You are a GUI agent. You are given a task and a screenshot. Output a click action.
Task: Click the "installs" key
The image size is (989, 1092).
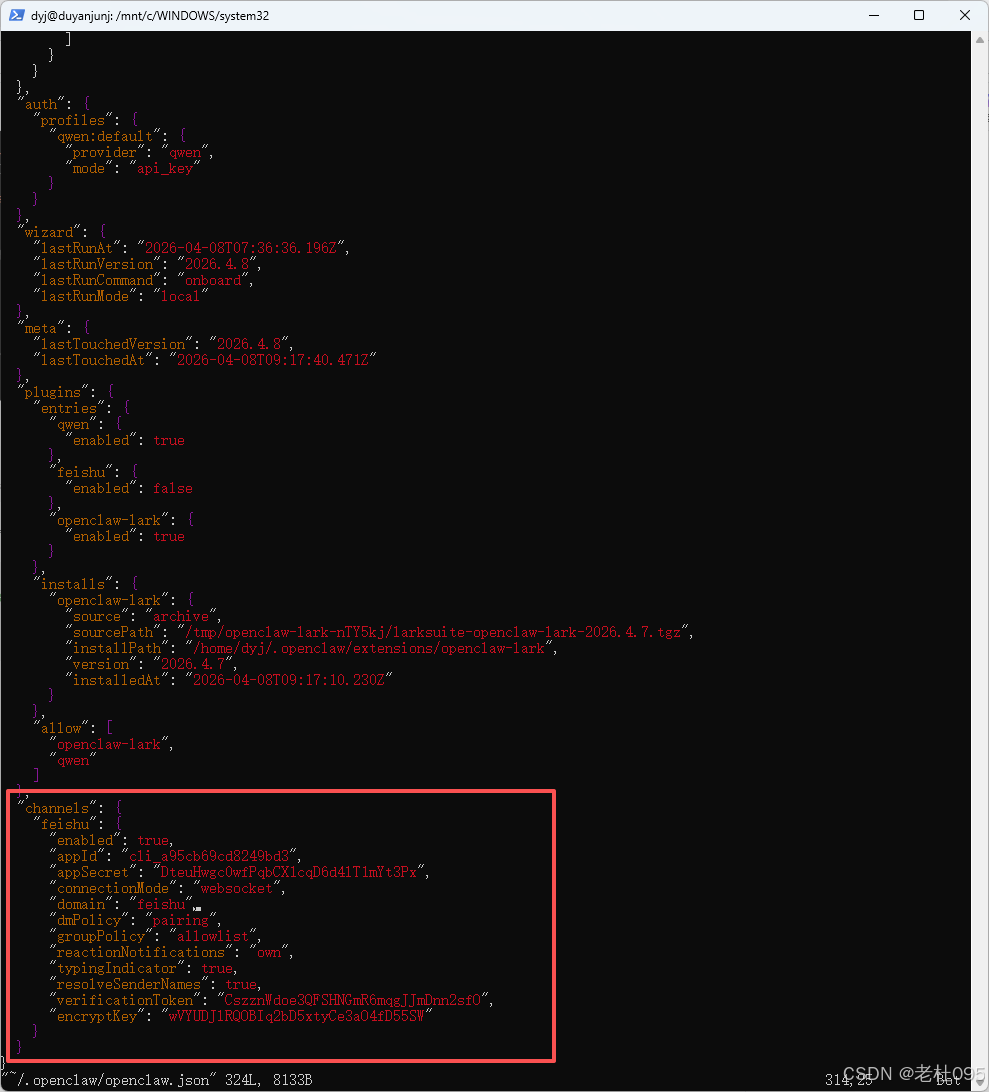(x=72, y=585)
